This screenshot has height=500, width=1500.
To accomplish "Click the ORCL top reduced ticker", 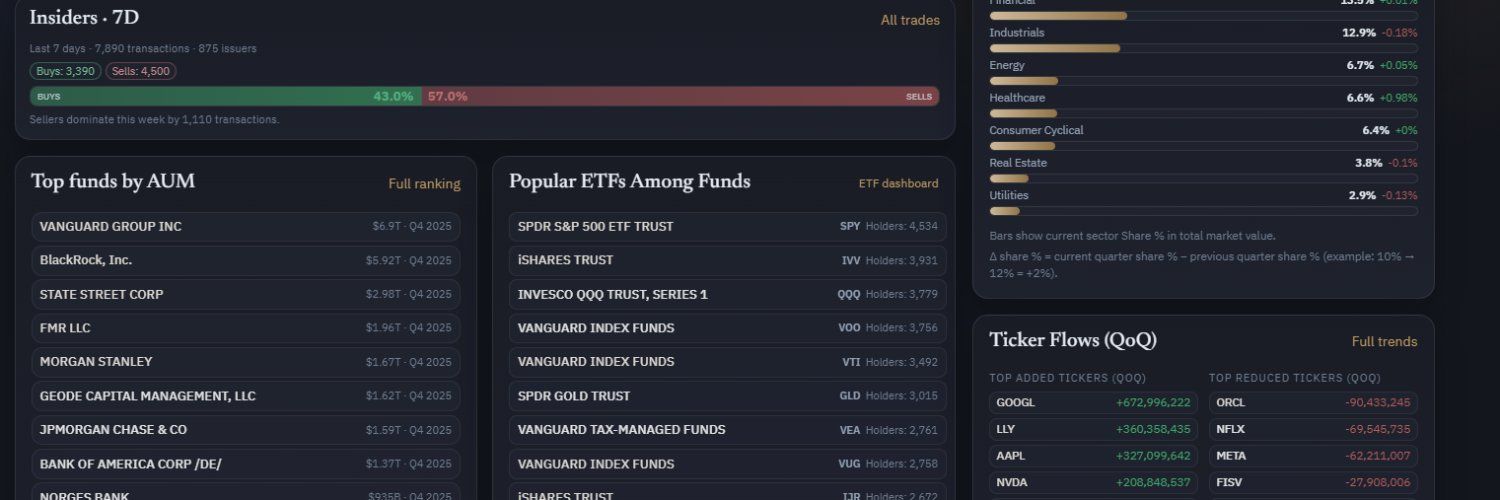I will [1313, 403].
